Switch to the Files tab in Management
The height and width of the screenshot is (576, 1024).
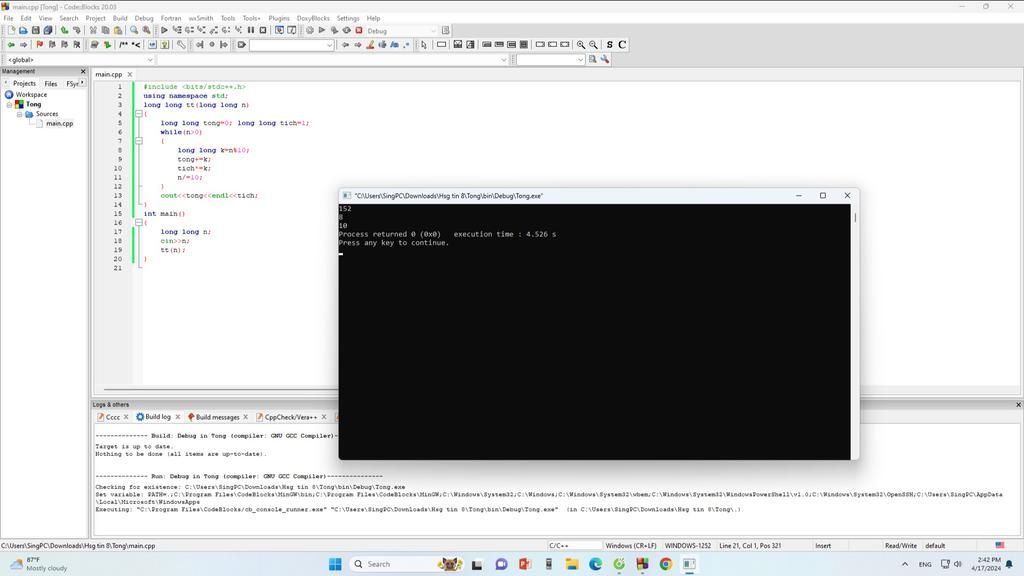(x=50, y=84)
